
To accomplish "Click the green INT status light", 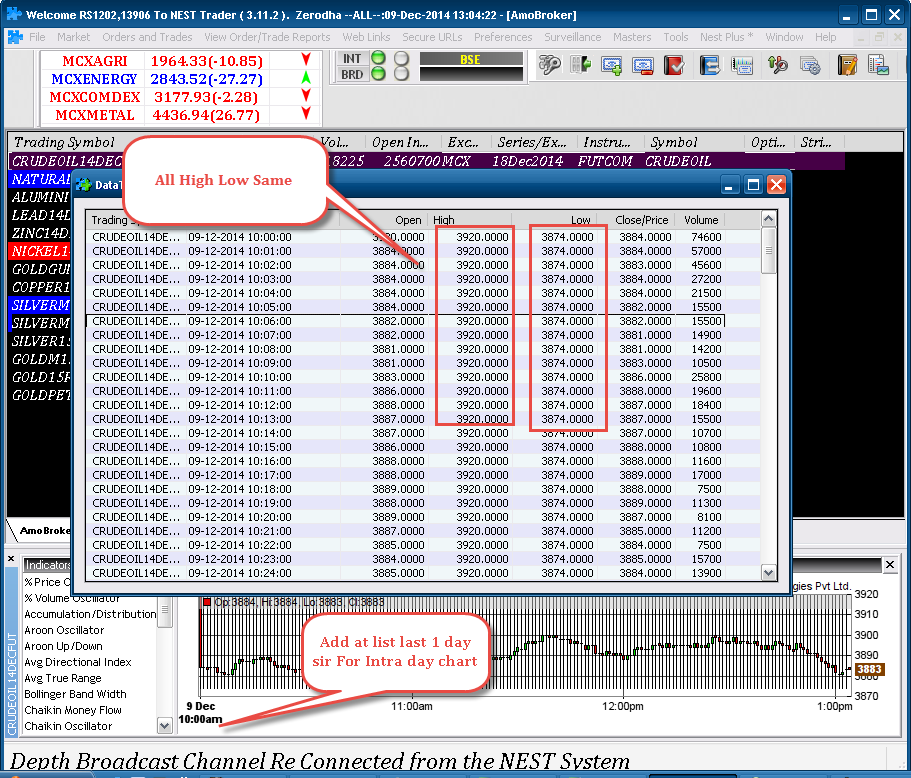I will coord(378,58).
